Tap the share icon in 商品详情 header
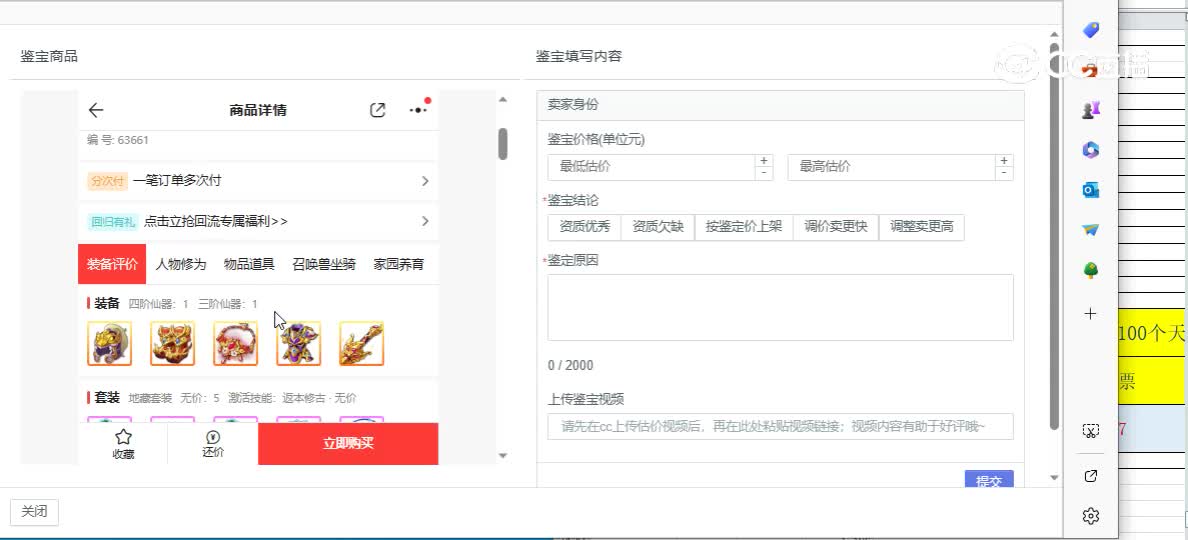This screenshot has height=540, width=1188. tap(377, 111)
